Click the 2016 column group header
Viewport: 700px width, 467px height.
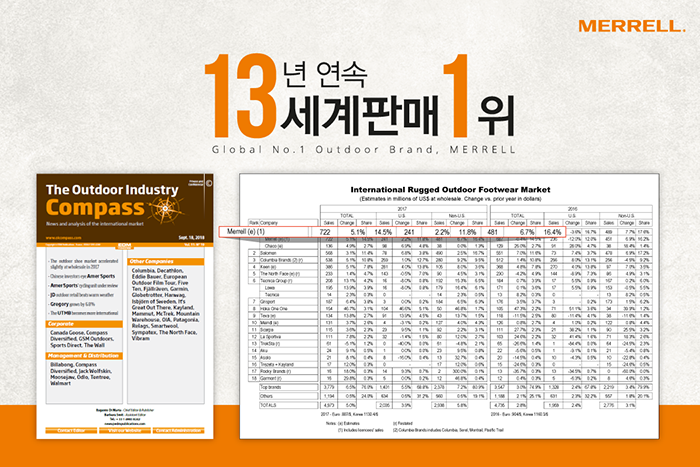[x=572, y=209]
